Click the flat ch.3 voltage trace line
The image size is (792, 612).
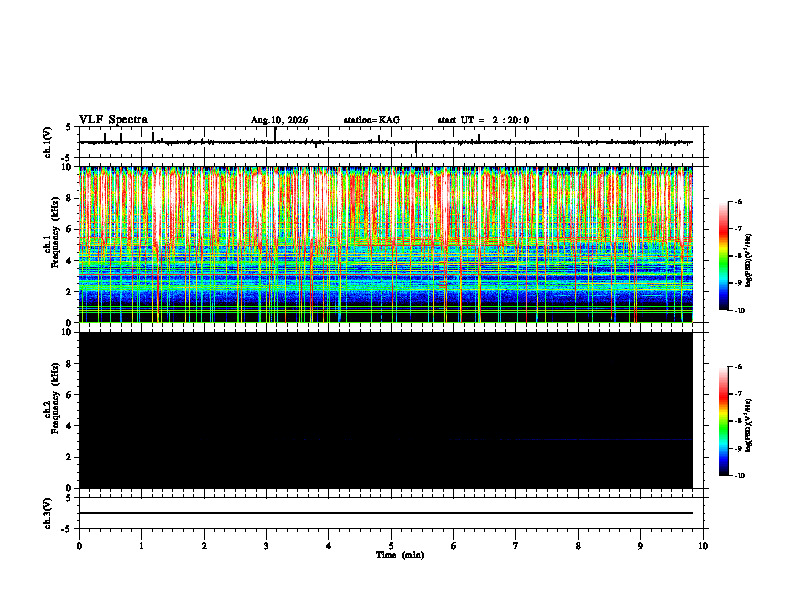coord(386,513)
